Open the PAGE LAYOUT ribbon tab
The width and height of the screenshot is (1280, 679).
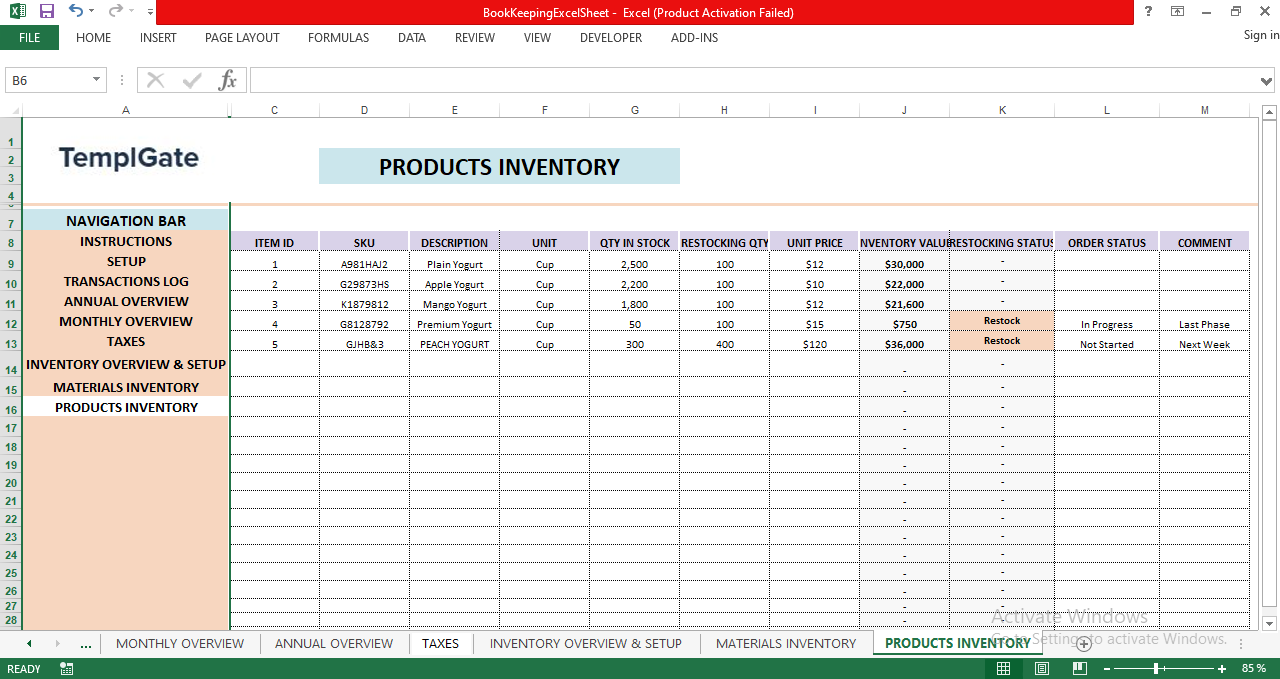pyautogui.click(x=242, y=38)
